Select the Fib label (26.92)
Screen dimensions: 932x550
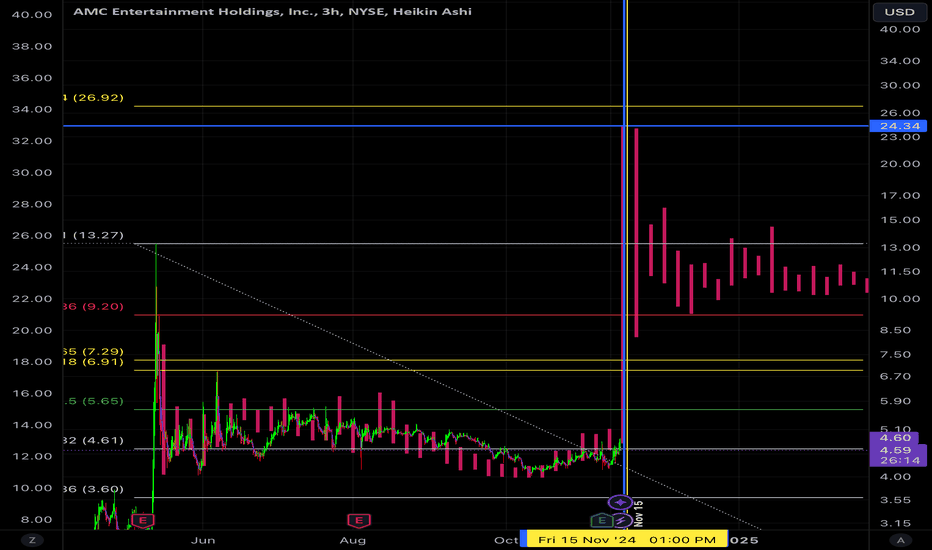click(x=93, y=98)
